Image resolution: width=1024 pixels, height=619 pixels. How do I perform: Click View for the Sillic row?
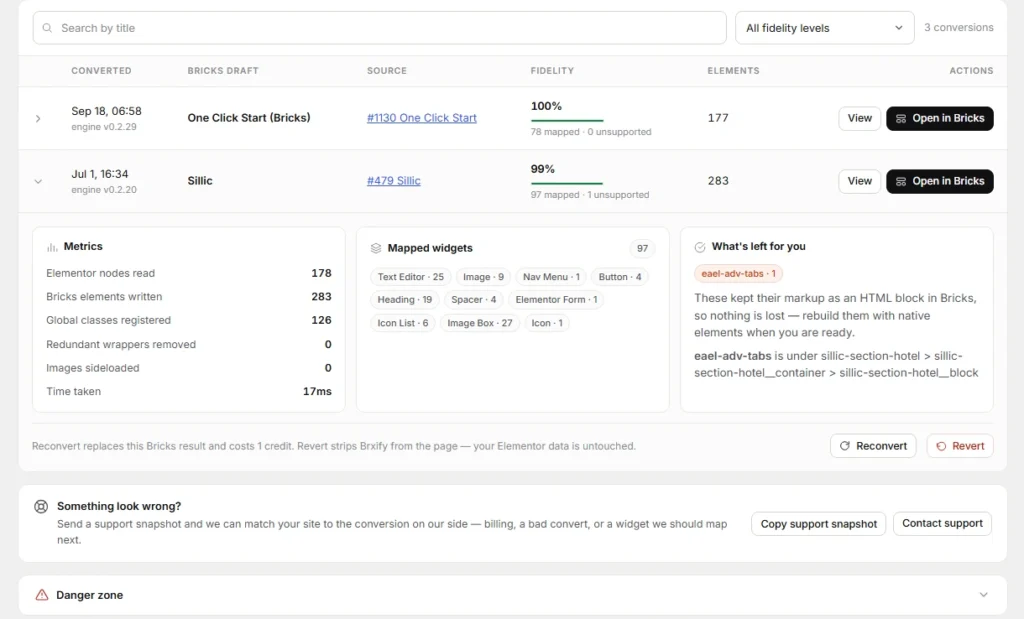pos(859,181)
